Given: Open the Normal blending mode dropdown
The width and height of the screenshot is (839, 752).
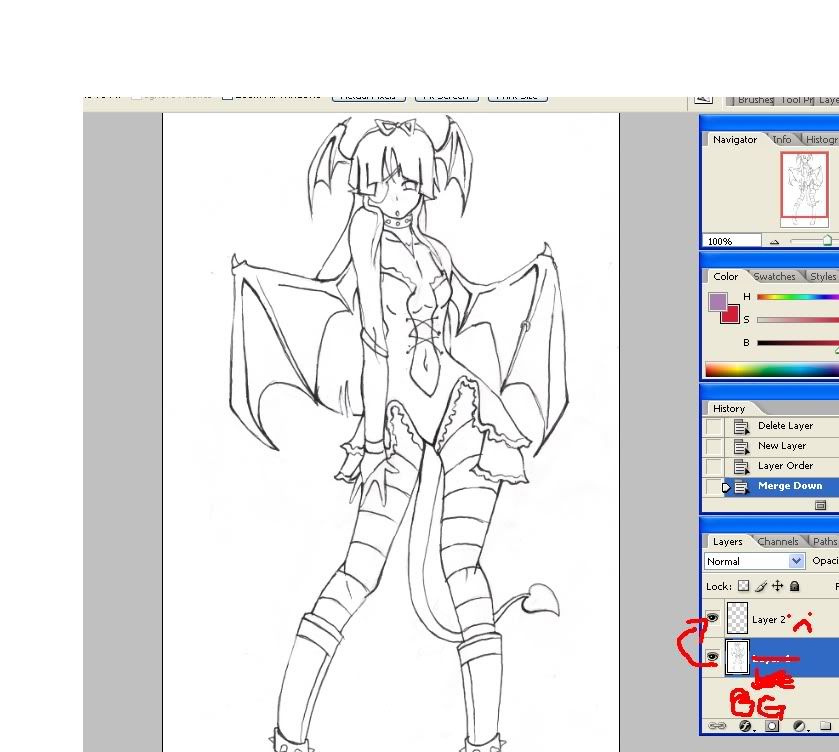Looking at the screenshot, I should pyautogui.click(x=754, y=561).
